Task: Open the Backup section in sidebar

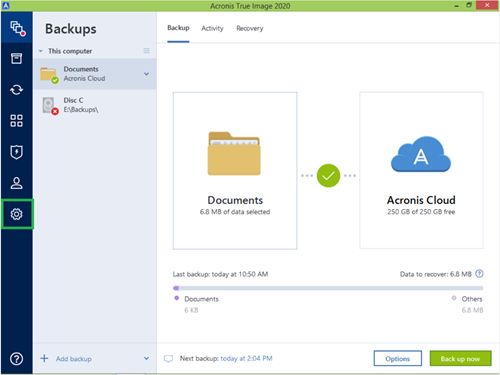Action: point(17,28)
